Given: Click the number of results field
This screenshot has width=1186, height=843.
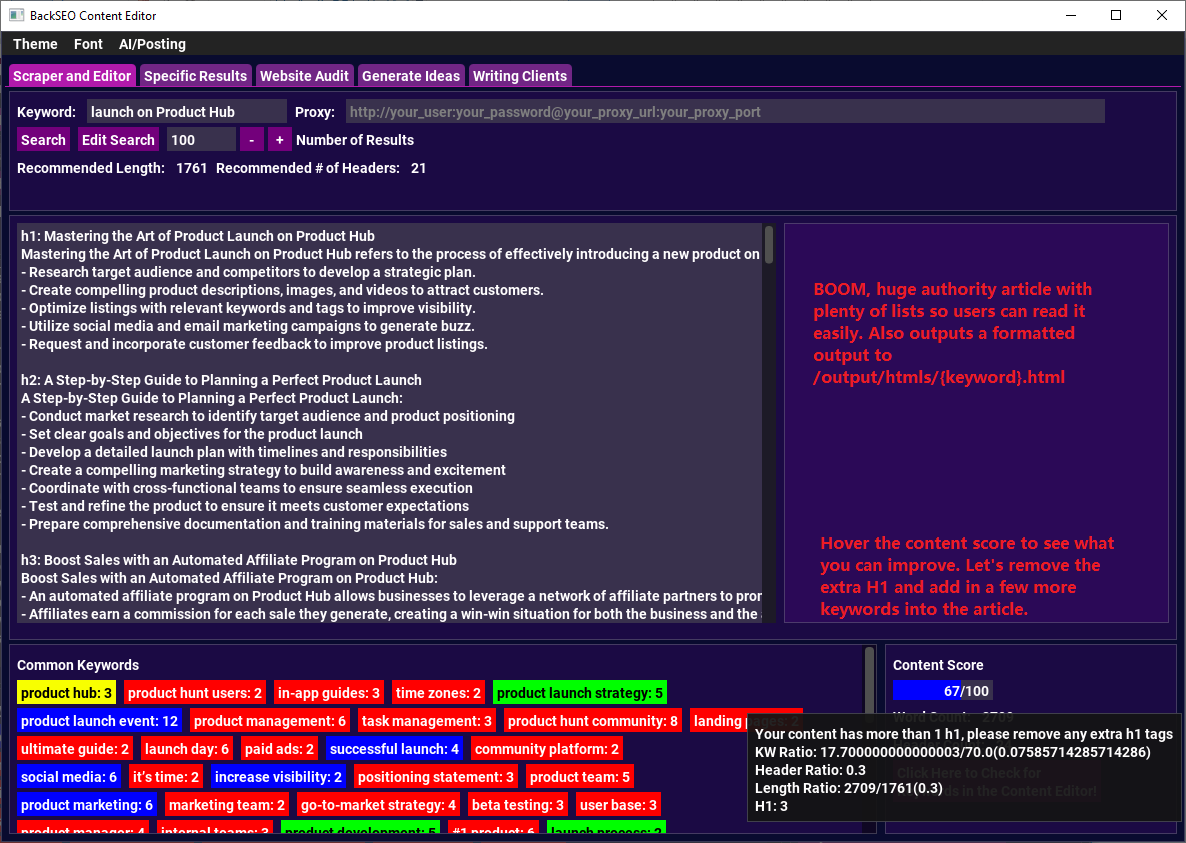Looking at the screenshot, I should (x=201, y=140).
